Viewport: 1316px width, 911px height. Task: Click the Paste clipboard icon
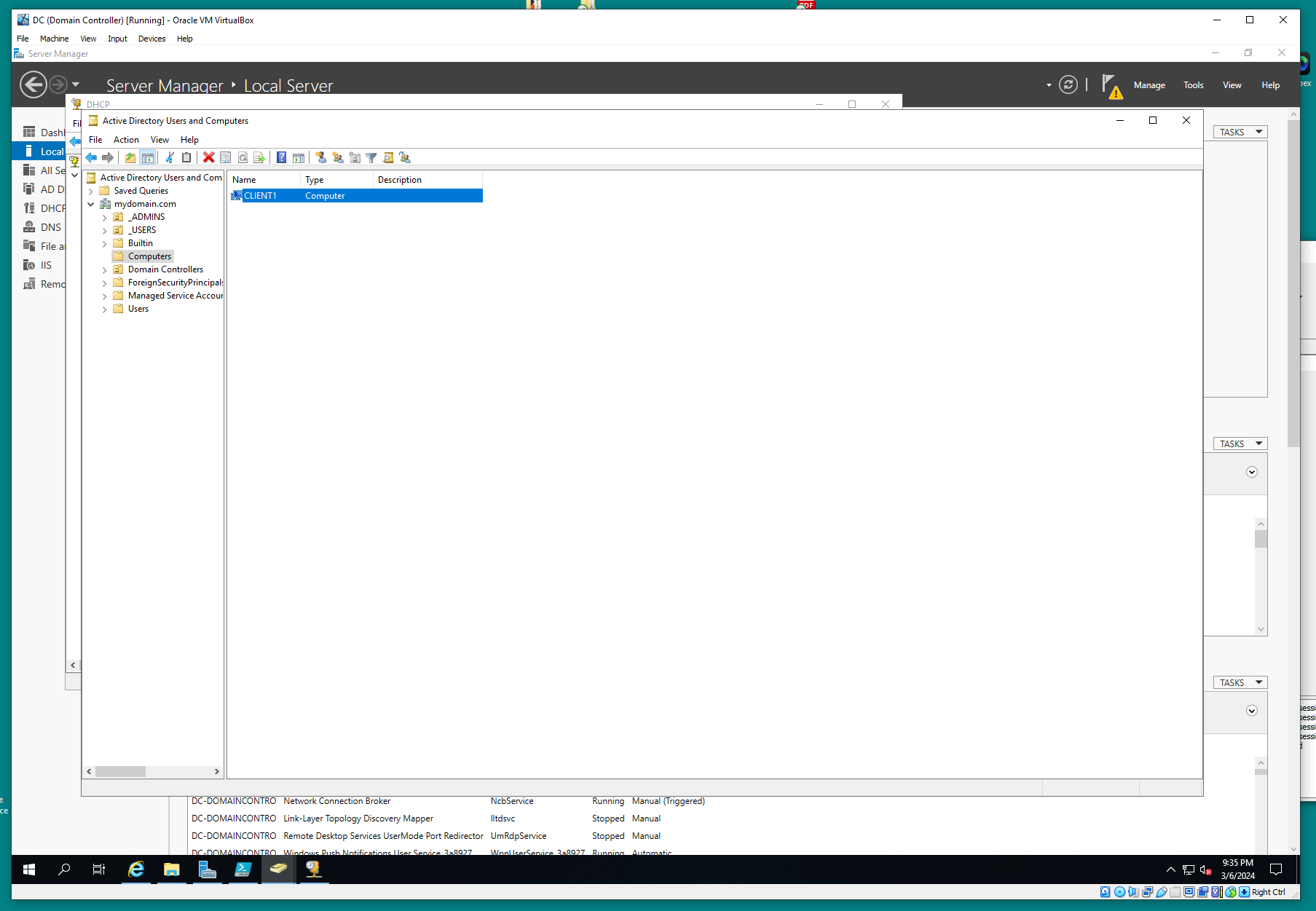[x=186, y=157]
